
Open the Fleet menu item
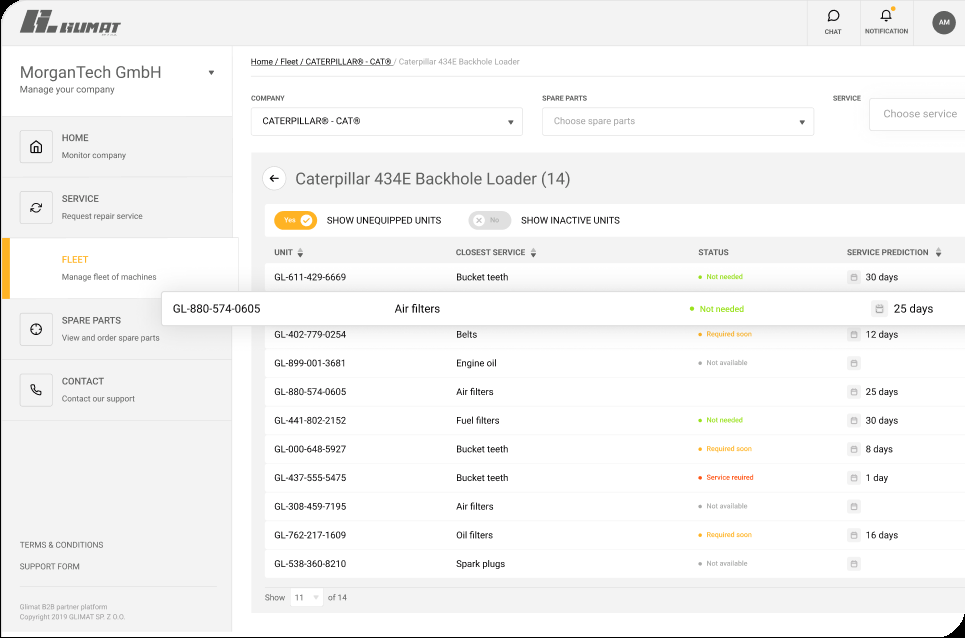pyautogui.click(x=121, y=268)
